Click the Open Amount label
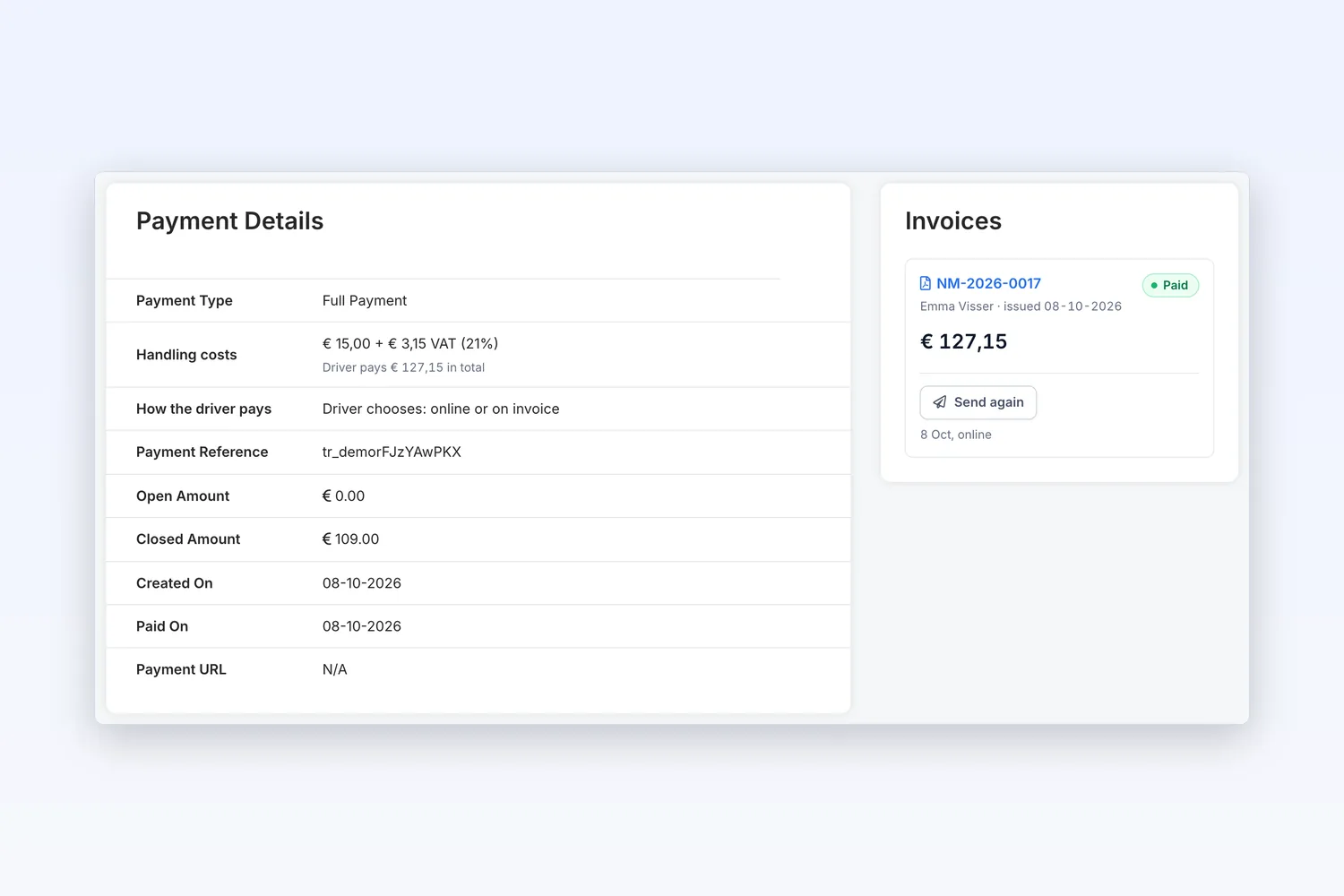This screenshot has height=896, width=1344. [x=183, y=496]
